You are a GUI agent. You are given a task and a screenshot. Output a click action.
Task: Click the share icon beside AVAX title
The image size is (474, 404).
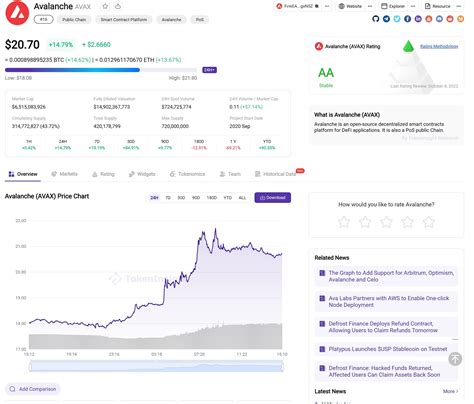pos(118,6)
